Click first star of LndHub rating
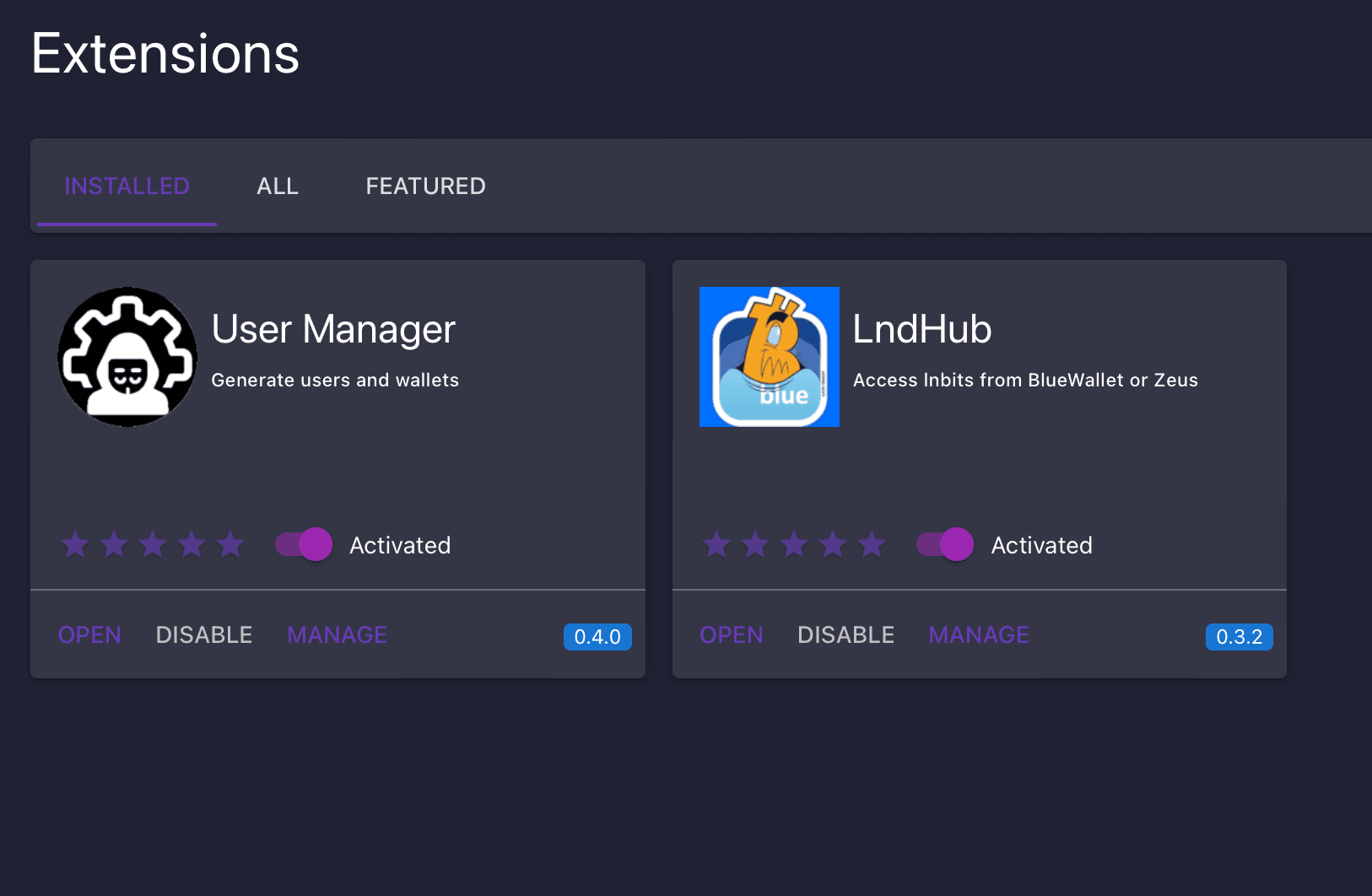This screenshot has width=1372, height=896. (716, 545)
